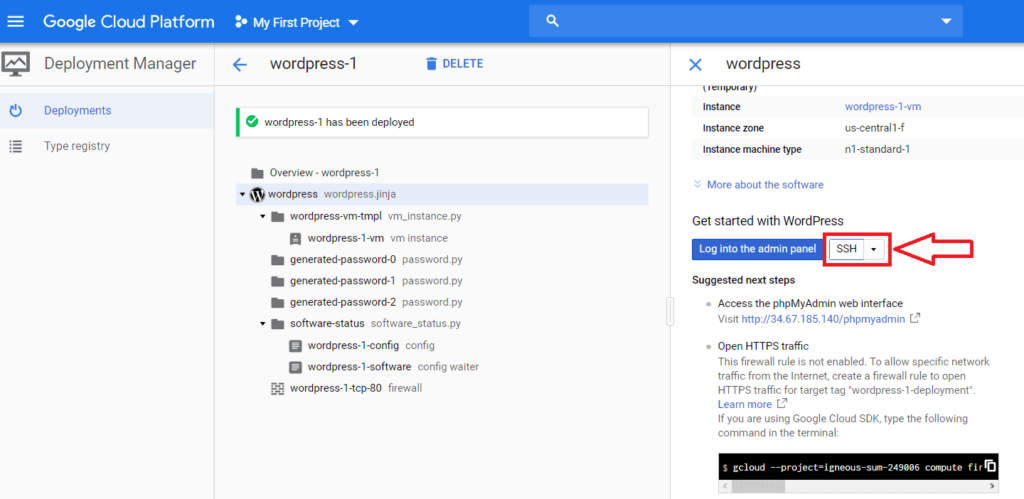
Task: Click the n1-standard-1 machine type value
Action: pos(877,150)
